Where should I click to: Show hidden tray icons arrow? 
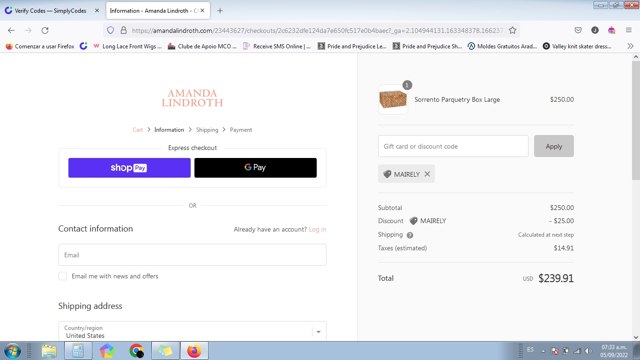(543, 351)
